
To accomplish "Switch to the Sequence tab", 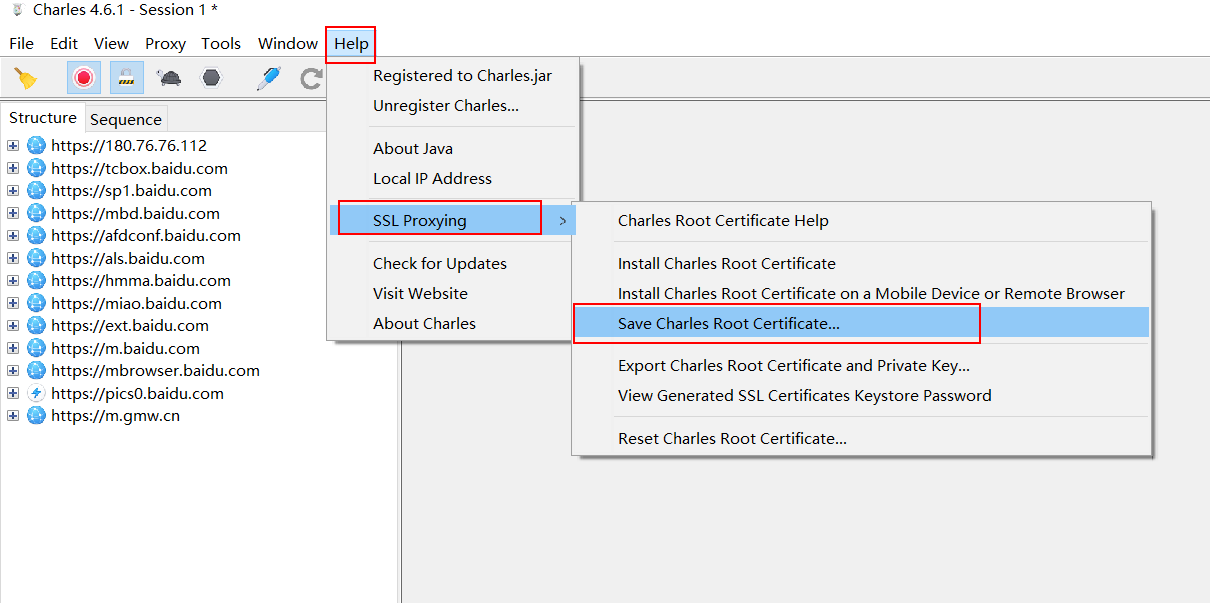I will [x=126, y=119].
